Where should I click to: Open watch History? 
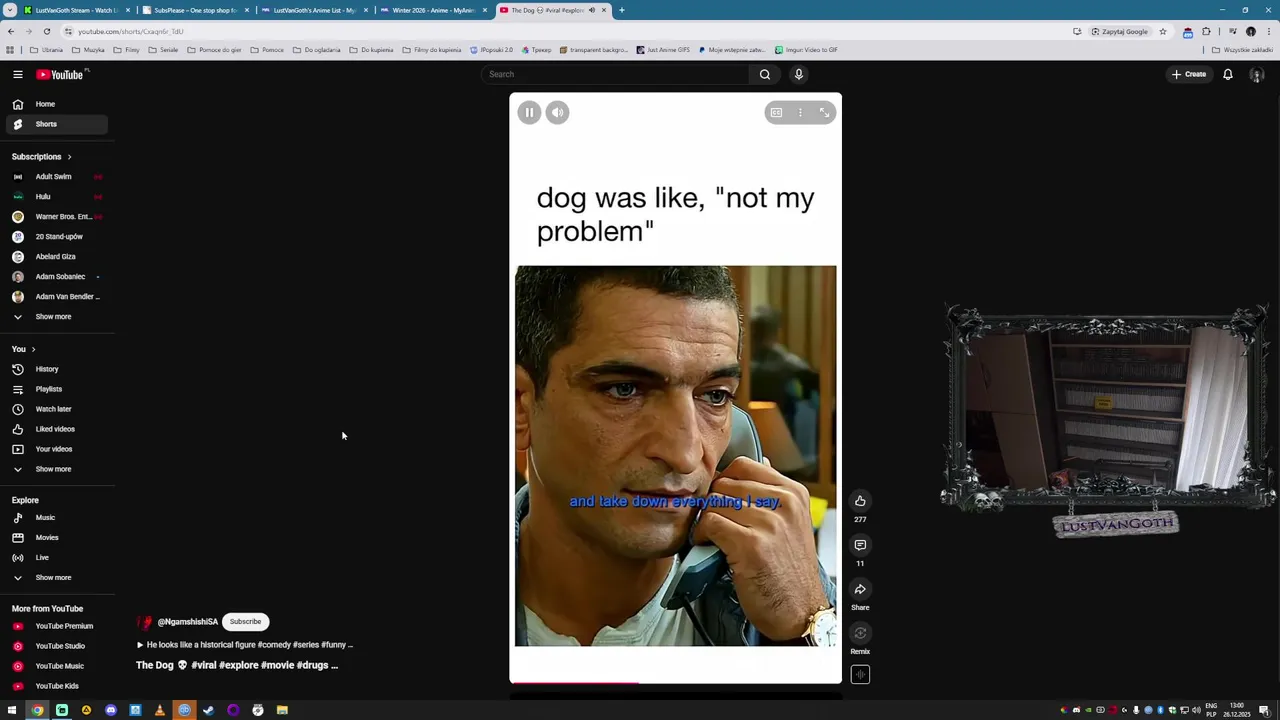[x=56, y=369]
